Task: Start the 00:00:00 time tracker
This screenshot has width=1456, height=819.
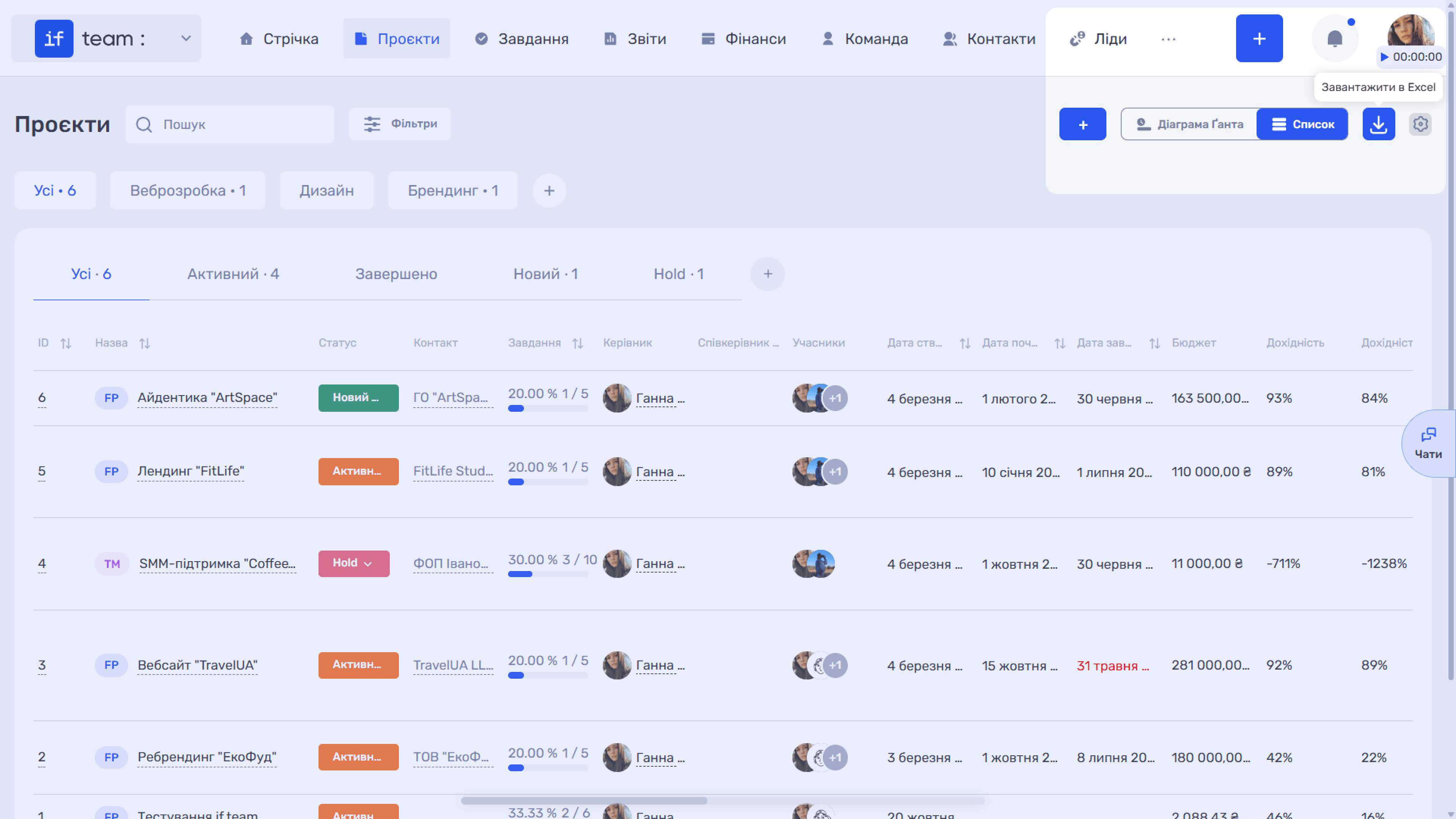Action: tap(1410, 56)
